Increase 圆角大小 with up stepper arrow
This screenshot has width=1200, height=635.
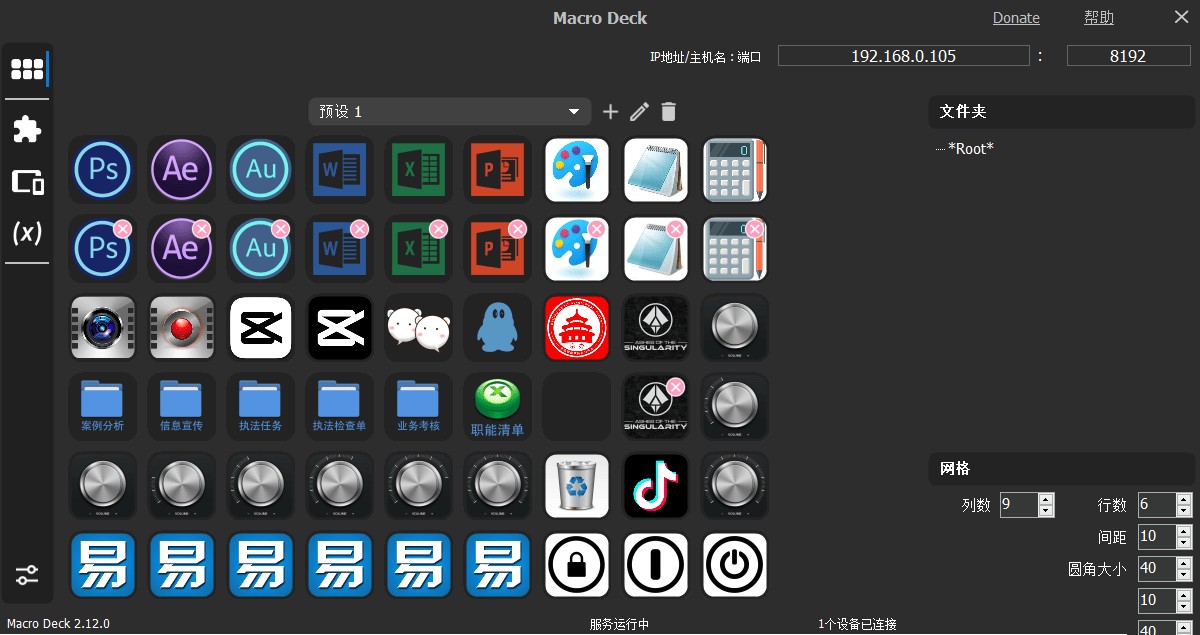[x=1184, y=563]
